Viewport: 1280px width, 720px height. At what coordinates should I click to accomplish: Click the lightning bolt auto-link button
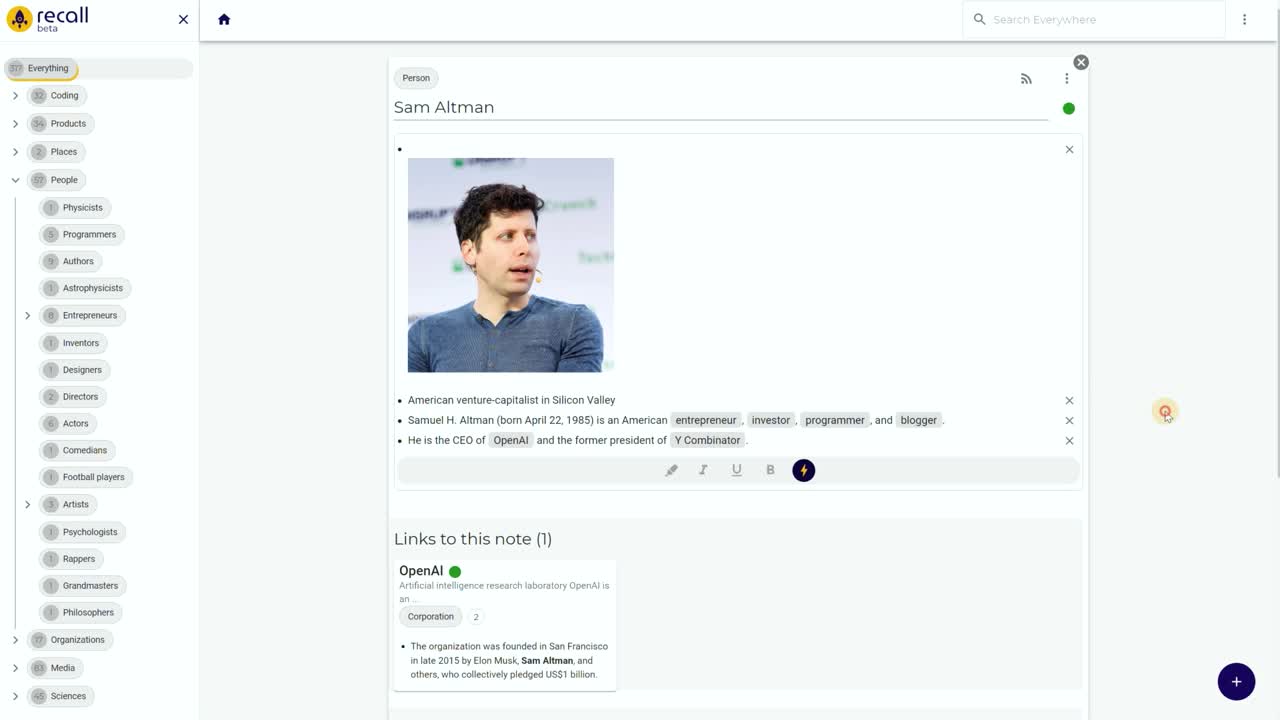(x=804, y=470)
